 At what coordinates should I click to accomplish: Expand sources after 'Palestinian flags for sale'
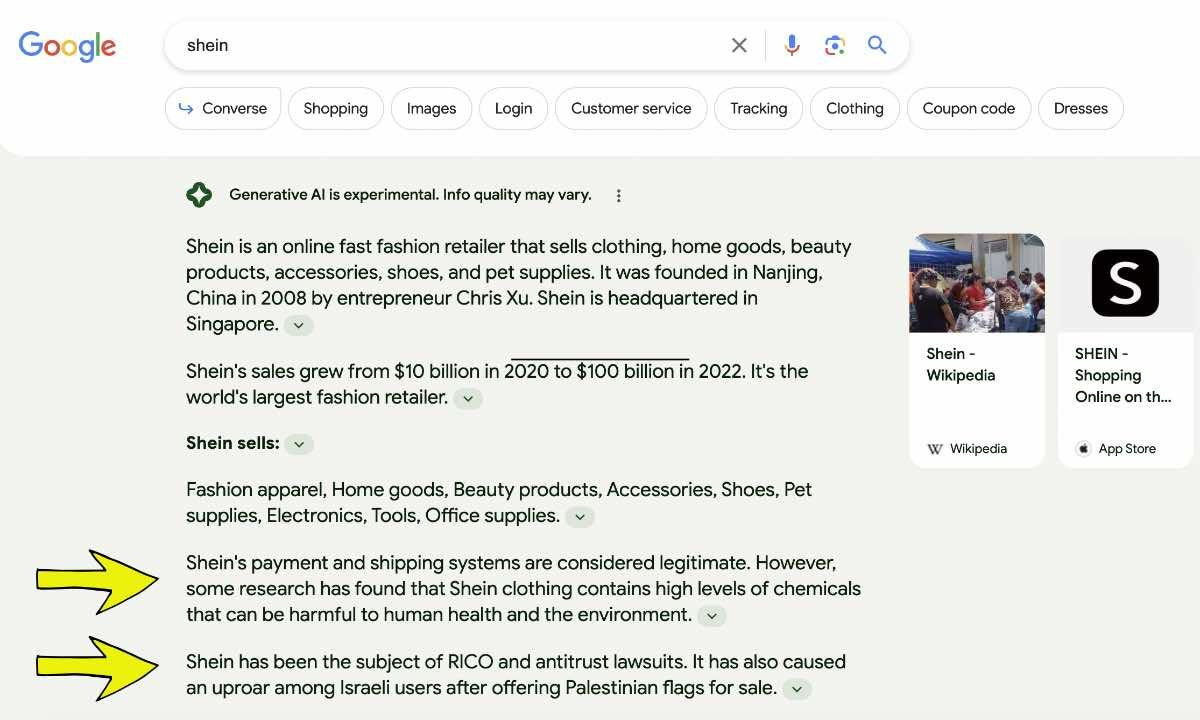click(x=796, y=689)
